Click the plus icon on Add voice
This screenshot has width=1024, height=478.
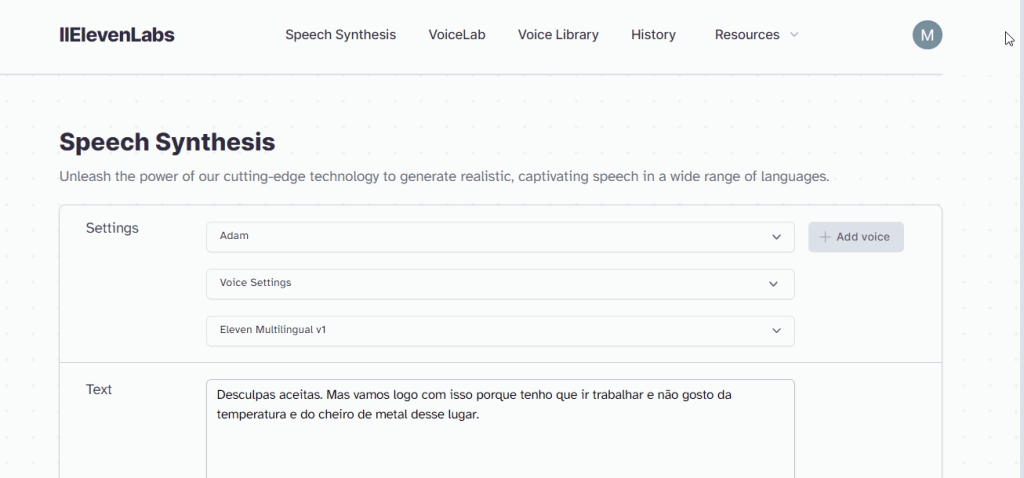[x=825, y=237]
